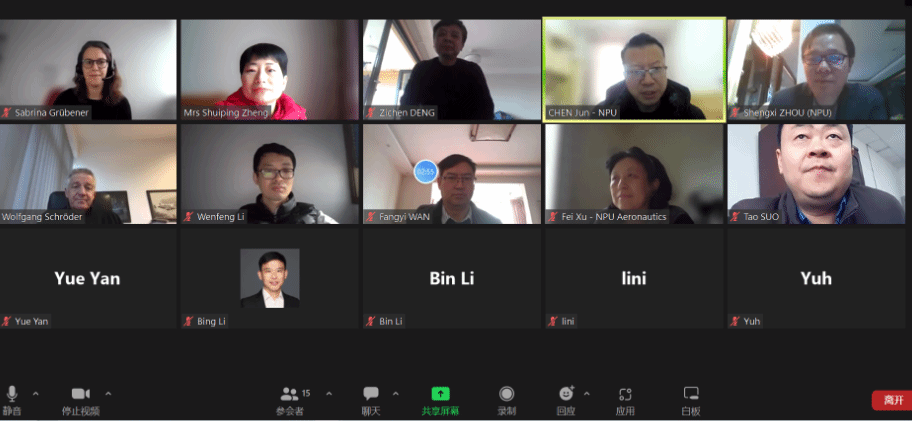
Task: Open the chat bubble icon
Action: click(370, 394)
